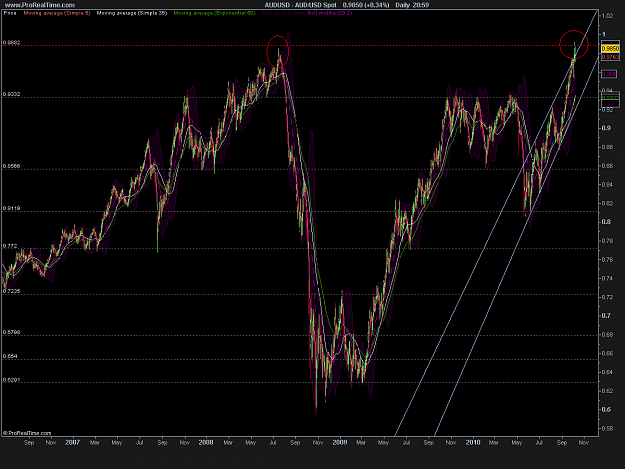Click the 0.6 price axis label
625x469 pixels.
pyautogui.click(x=606, y=410)
